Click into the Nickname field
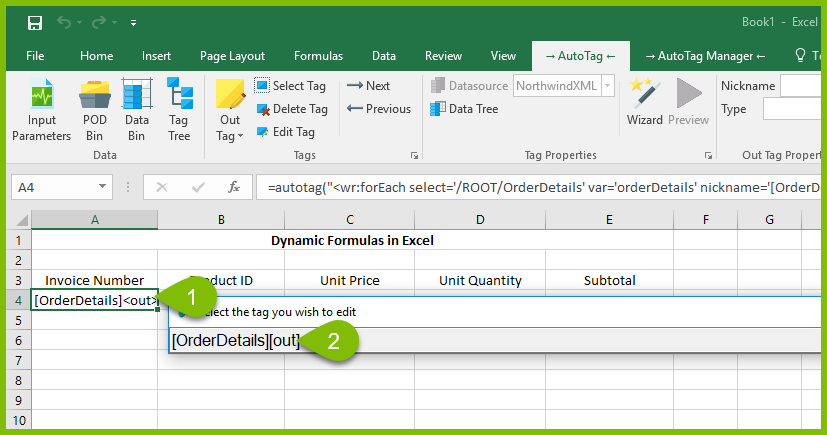827x435 pixels. click(x=801, y=85)
